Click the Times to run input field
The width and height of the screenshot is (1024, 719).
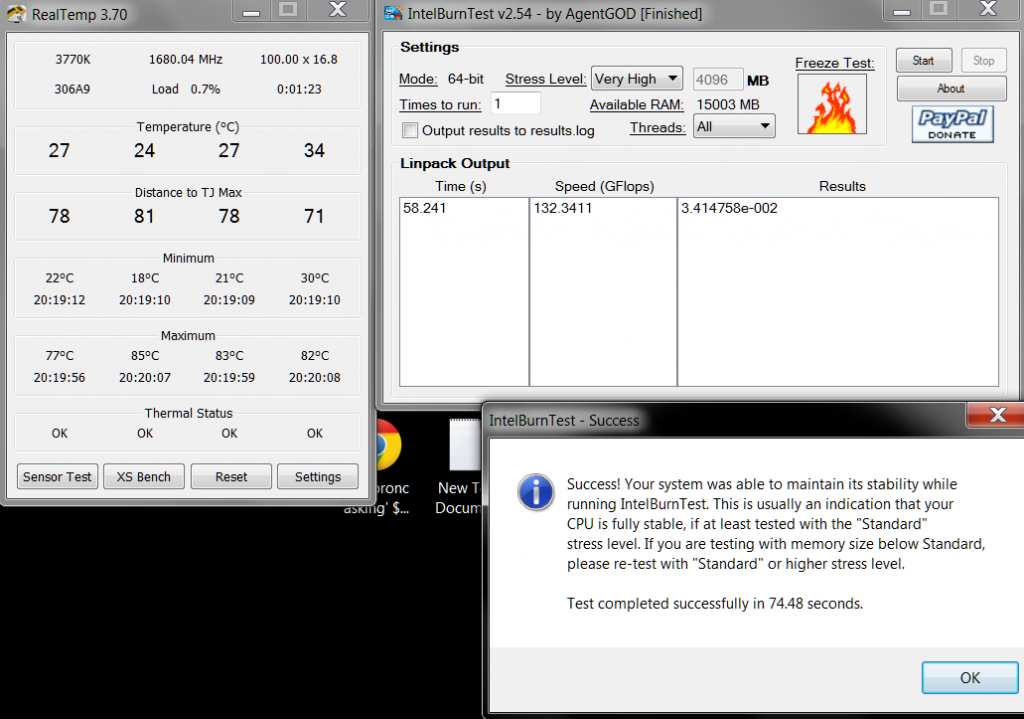coord(515,104)
